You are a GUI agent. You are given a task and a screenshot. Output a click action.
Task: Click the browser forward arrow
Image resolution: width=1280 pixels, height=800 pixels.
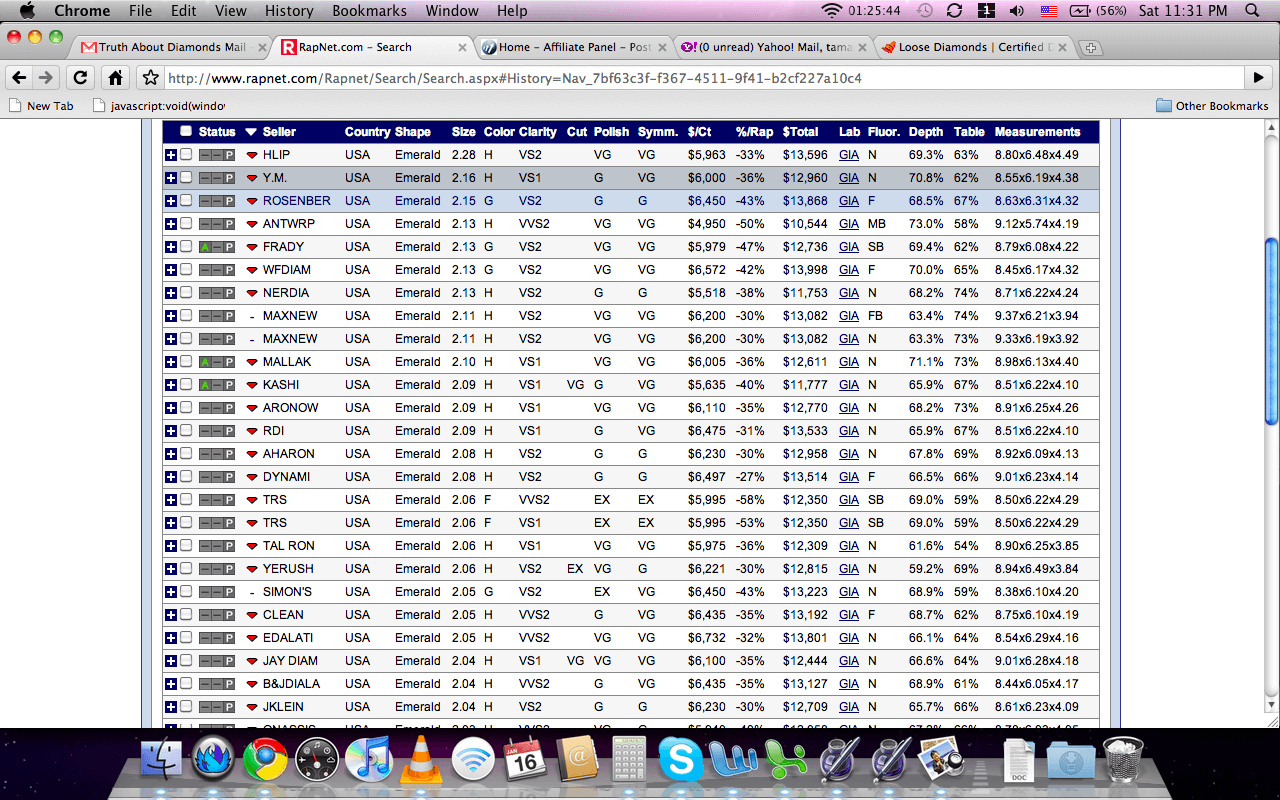(x=46, y=77)
